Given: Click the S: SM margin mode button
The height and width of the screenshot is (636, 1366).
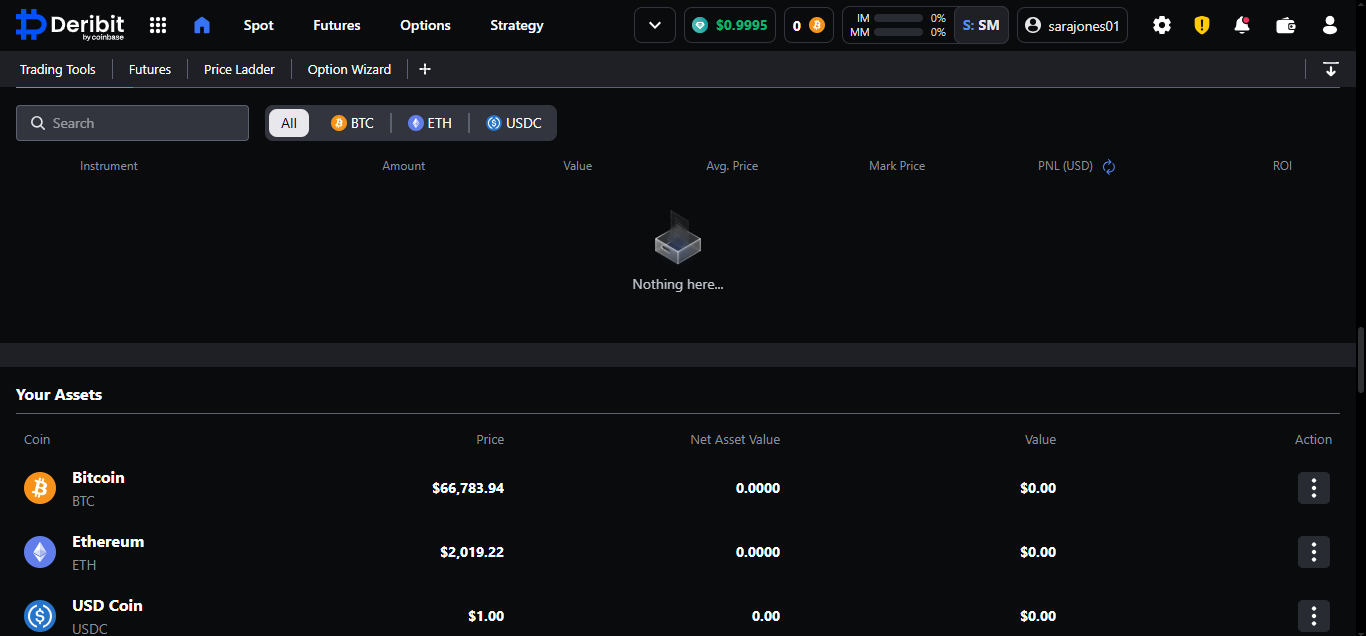Looking at the screenshot, I should pos(981,25).
